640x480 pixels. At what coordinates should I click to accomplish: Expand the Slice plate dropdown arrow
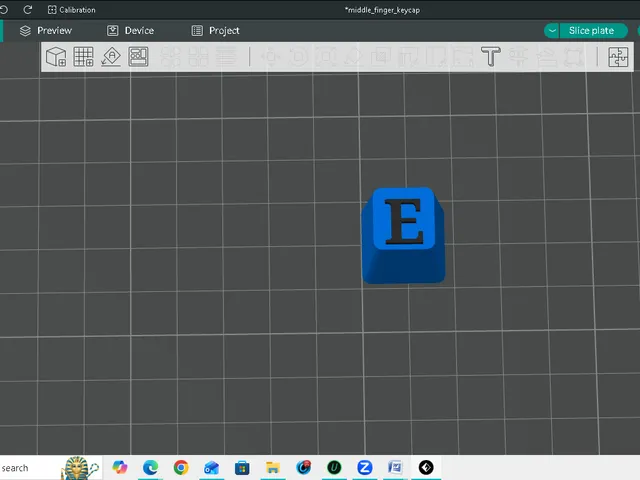pos(552,31)
